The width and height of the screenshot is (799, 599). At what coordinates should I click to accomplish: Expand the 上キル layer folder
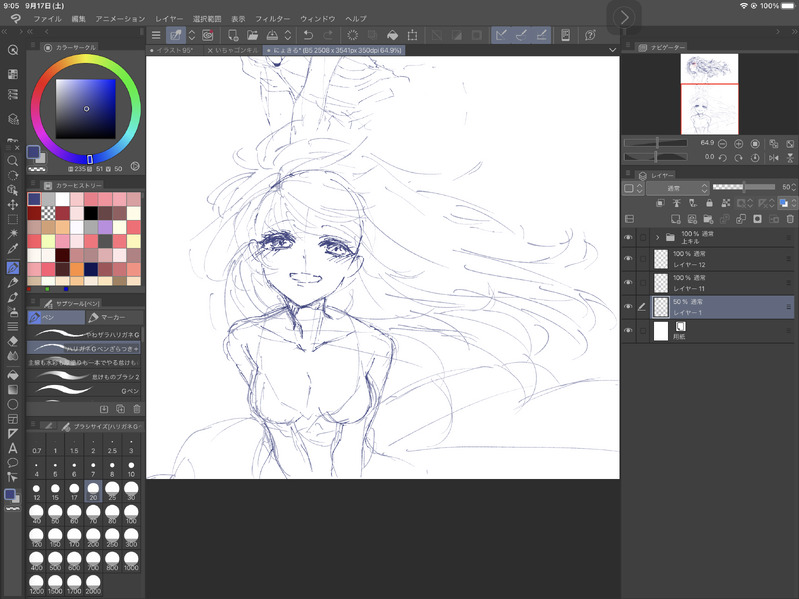tap(657, 237)
